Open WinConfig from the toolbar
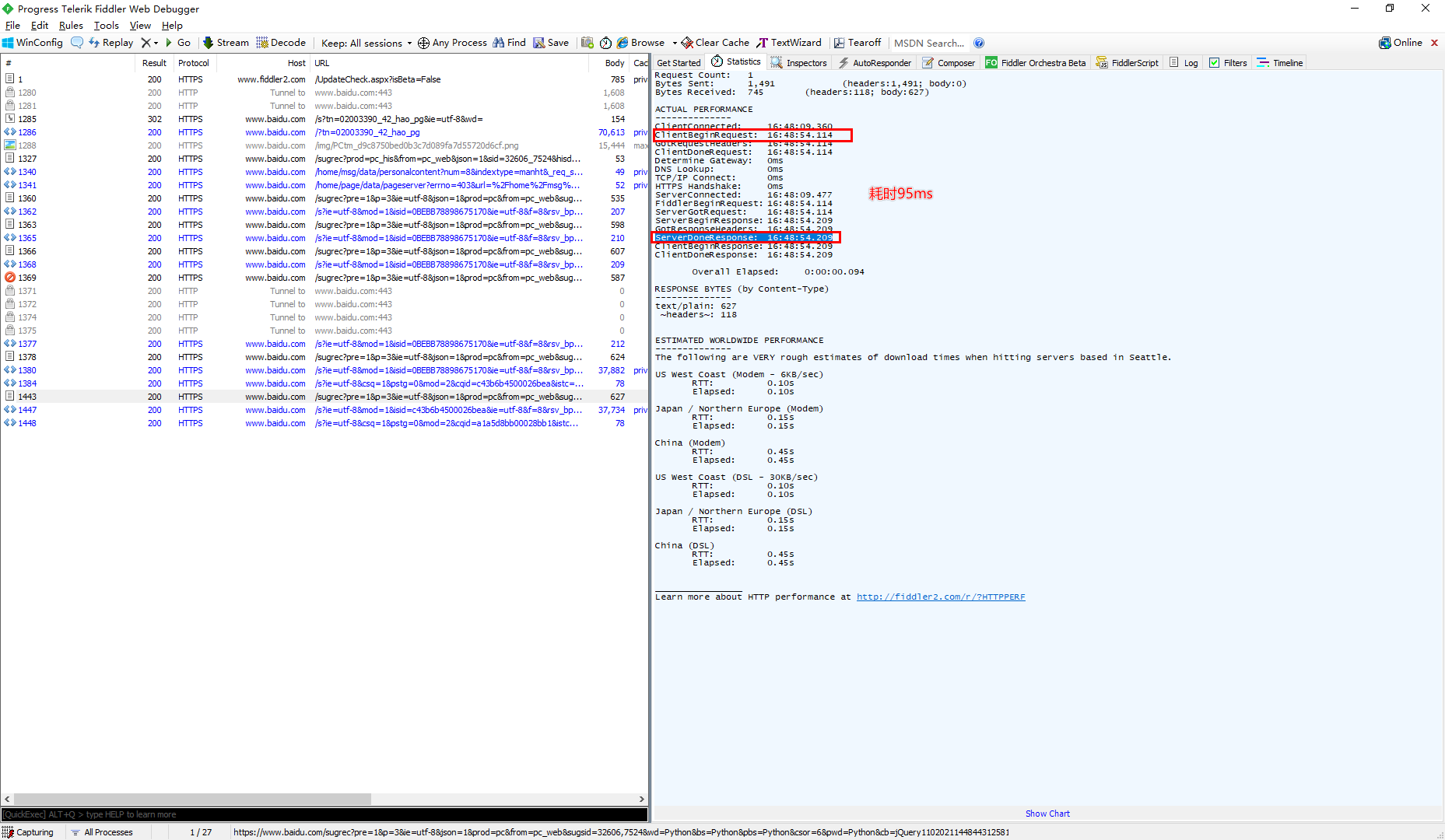Image resolution: width=1445 pixels, height=840 pixels. [33, 43]
